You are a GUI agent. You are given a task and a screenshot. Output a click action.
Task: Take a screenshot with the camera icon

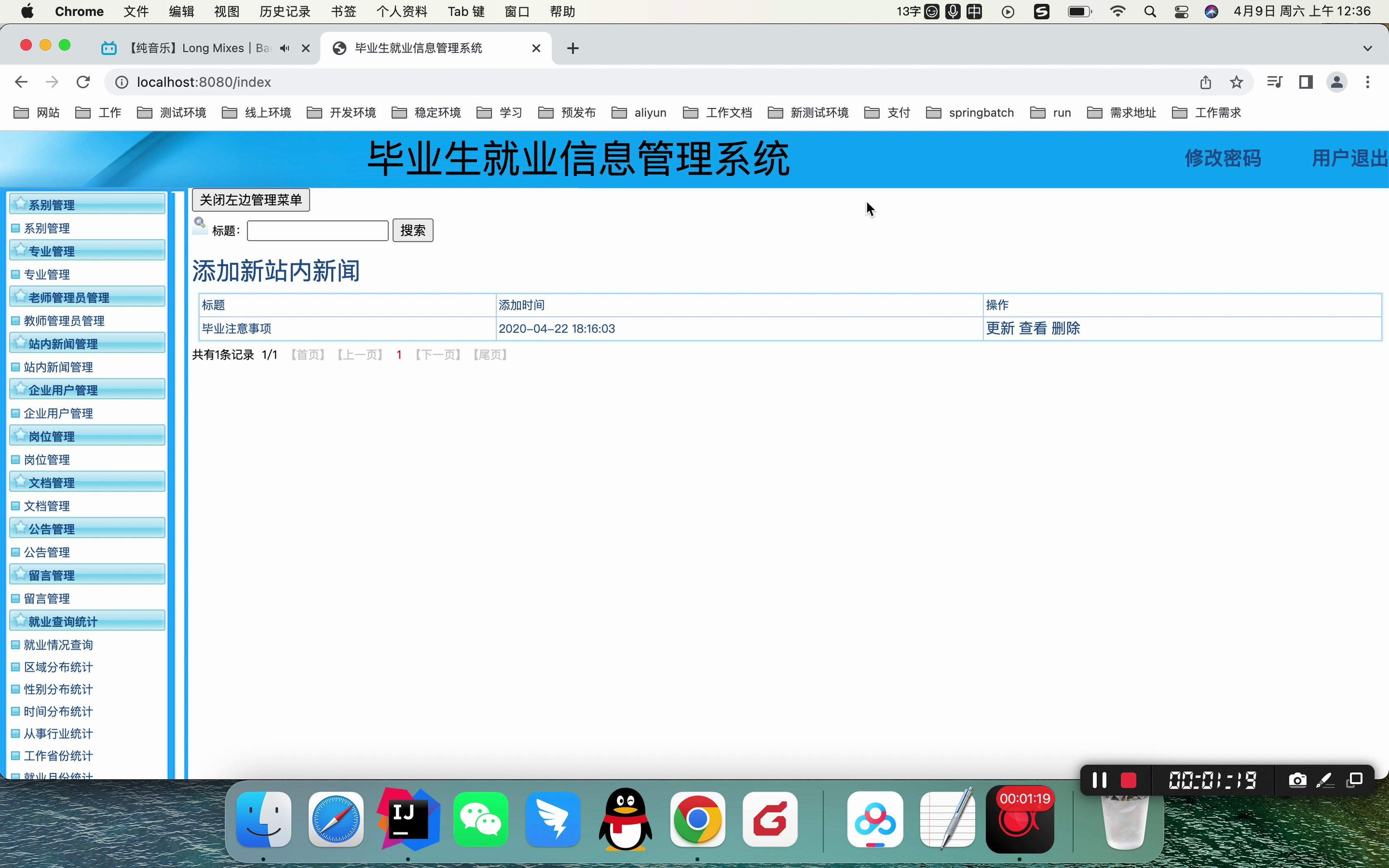[1297, 780]
